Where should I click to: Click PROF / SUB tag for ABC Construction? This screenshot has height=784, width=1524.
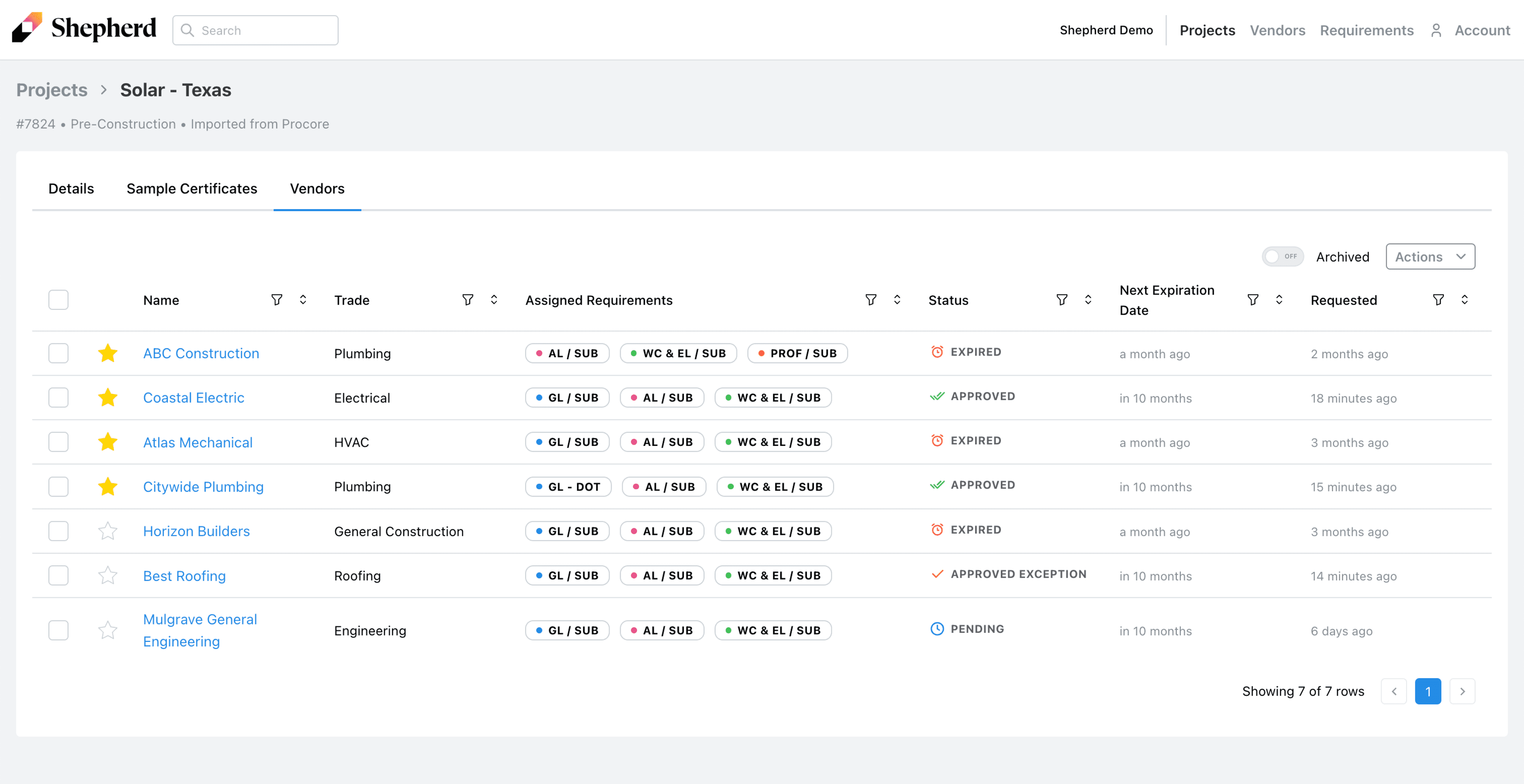[797, 353]
